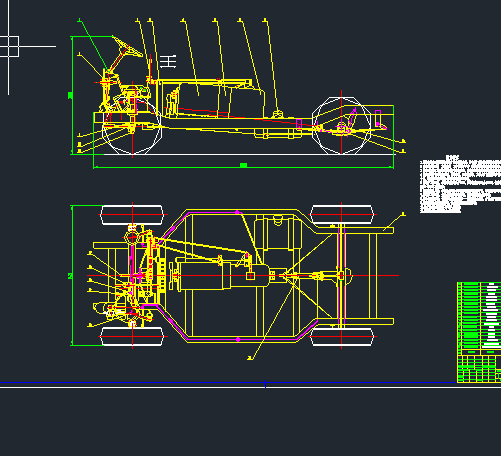This screenshot has height=456, width=501.
Task: Click the small red-crossed square on the centerline
Action: 250,276
